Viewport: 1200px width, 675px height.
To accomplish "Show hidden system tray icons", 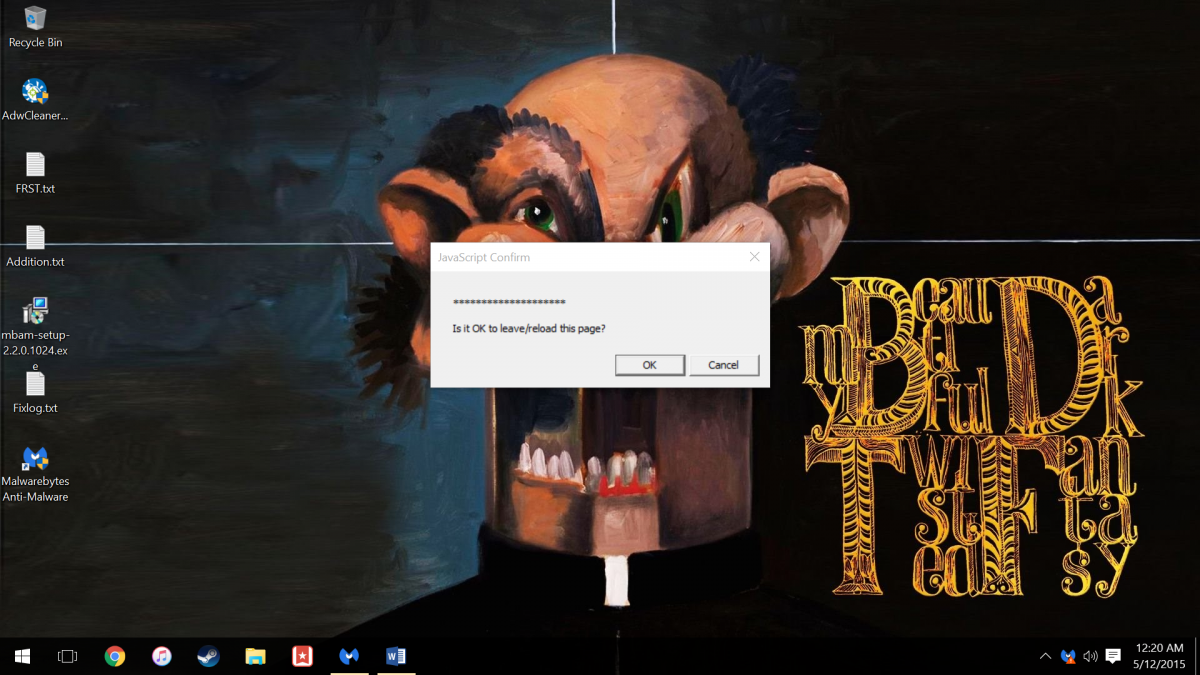I will pos(1045,656).
